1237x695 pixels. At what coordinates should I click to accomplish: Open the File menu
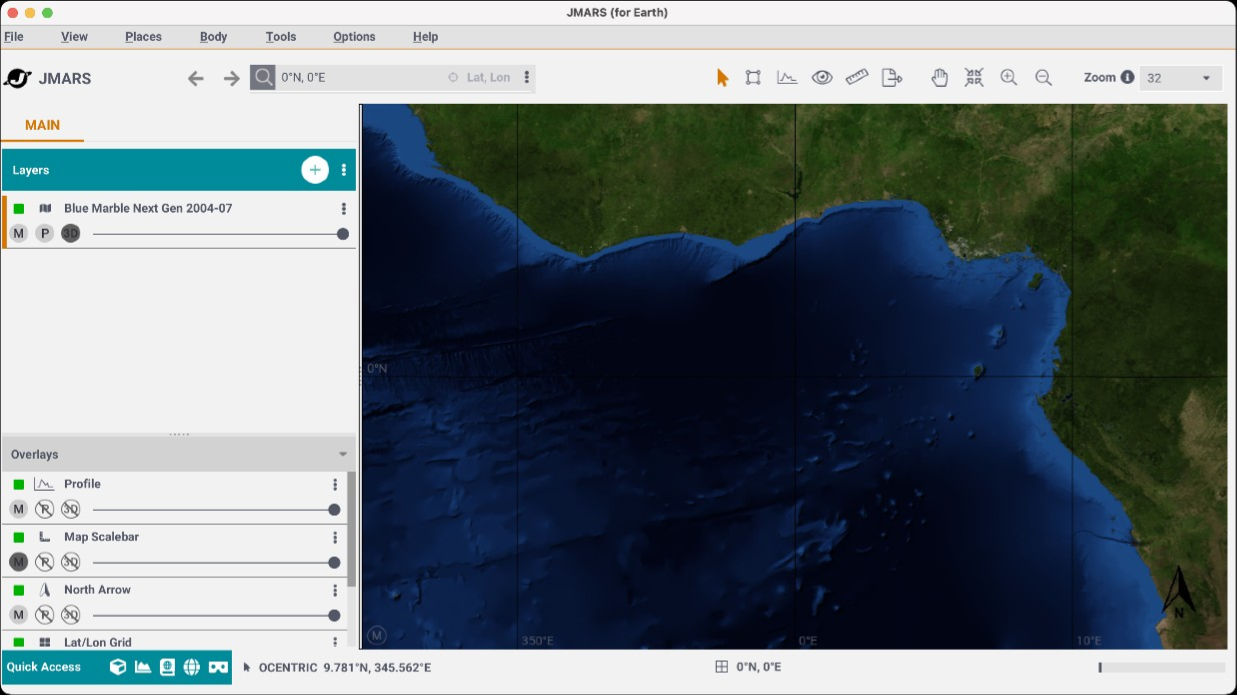tap(14, 36)
